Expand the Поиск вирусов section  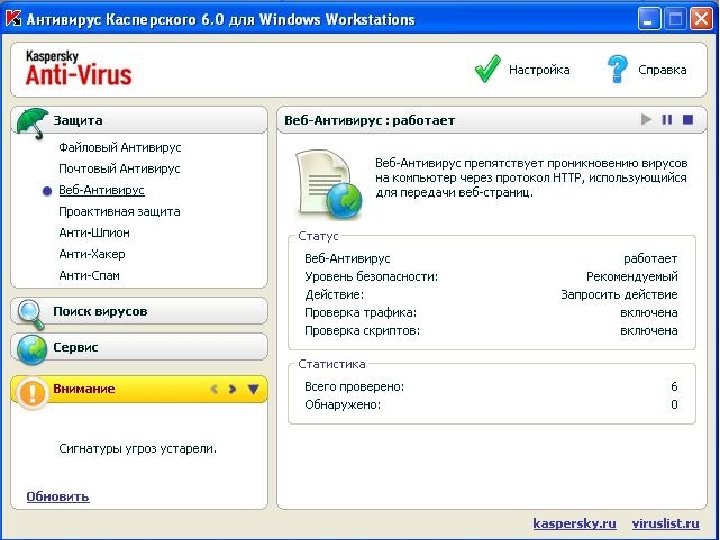pos(139,311)
